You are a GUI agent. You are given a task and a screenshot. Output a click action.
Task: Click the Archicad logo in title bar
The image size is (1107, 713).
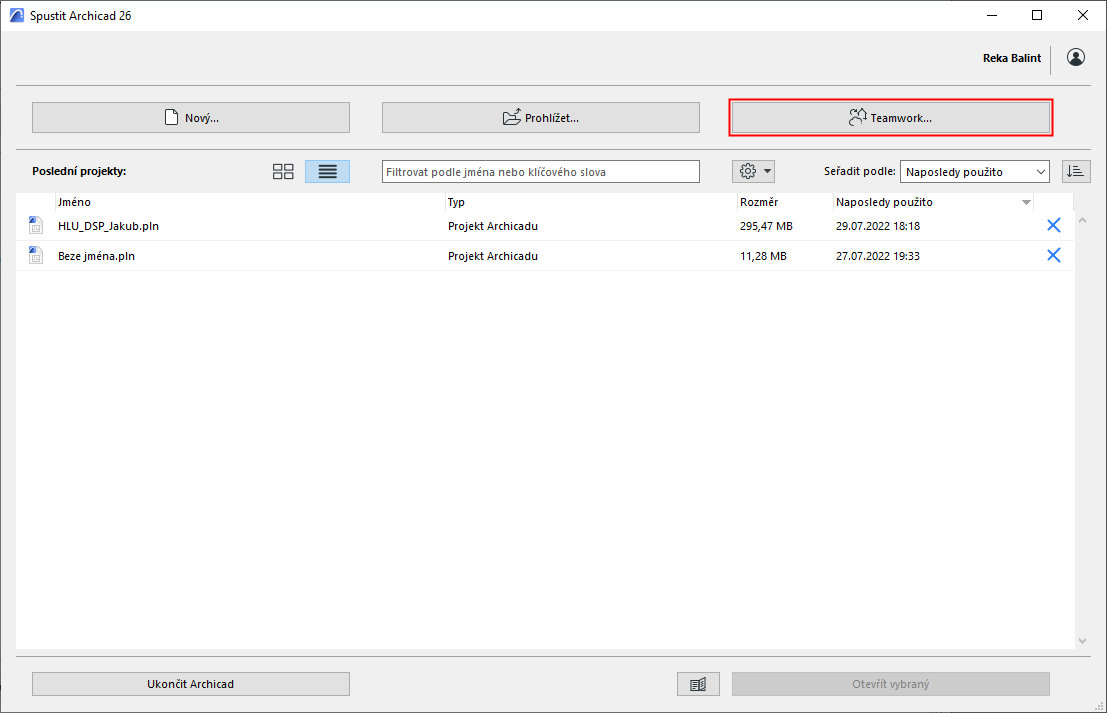click(x=16, y=15)
